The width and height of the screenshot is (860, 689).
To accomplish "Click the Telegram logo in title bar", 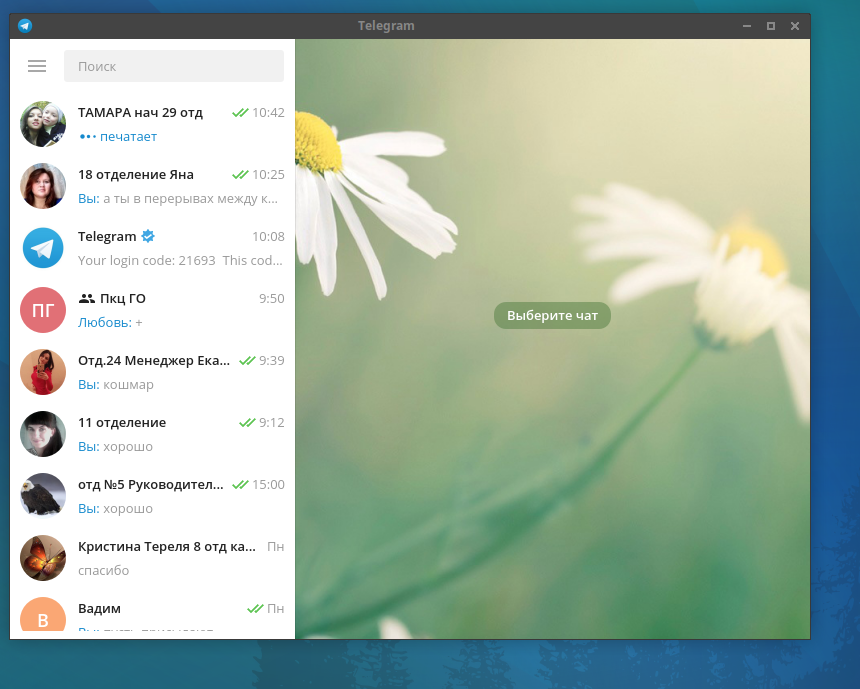I will [25, 26].
